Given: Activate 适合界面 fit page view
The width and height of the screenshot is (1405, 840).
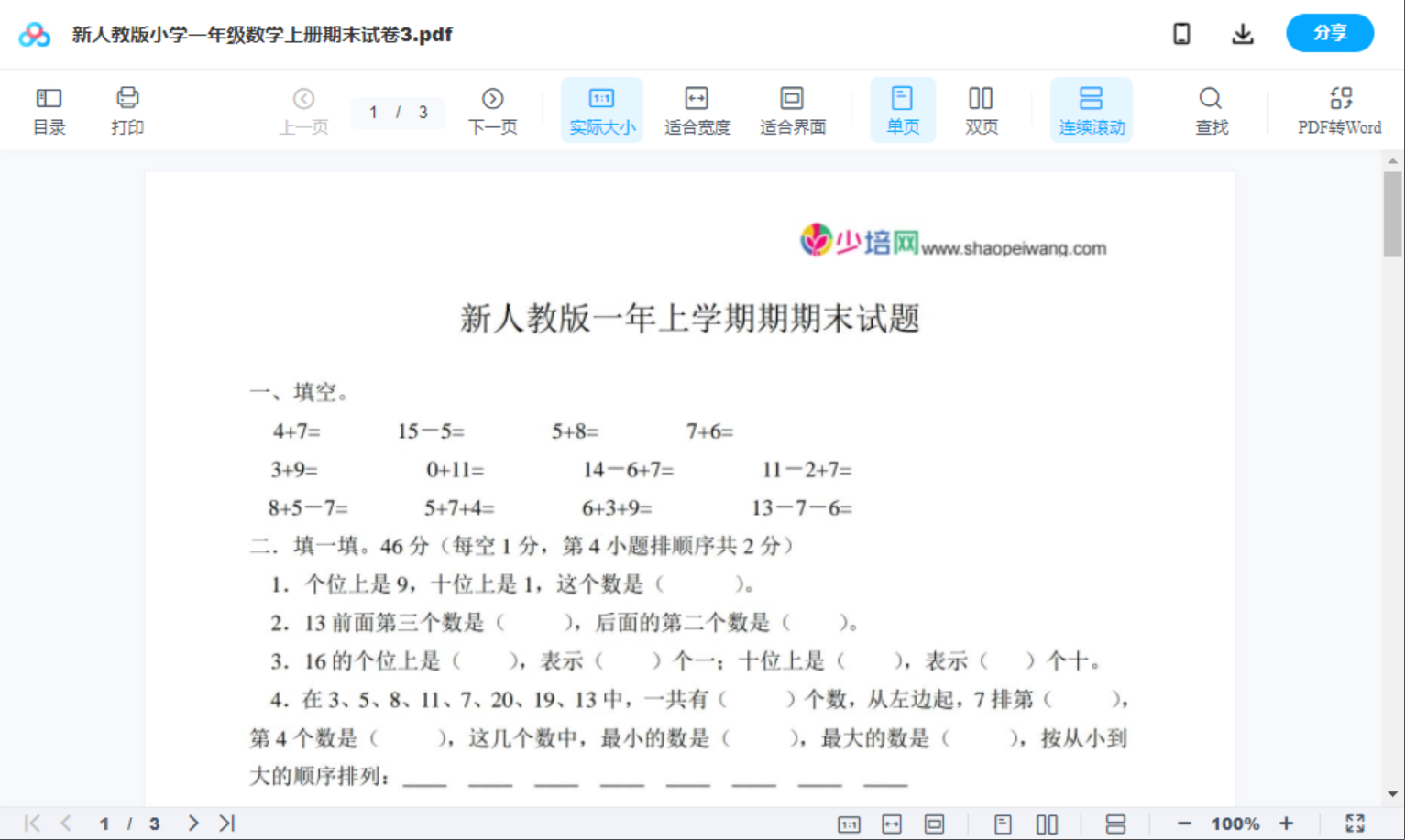Looking at the screenshot, I should [792, 109].
